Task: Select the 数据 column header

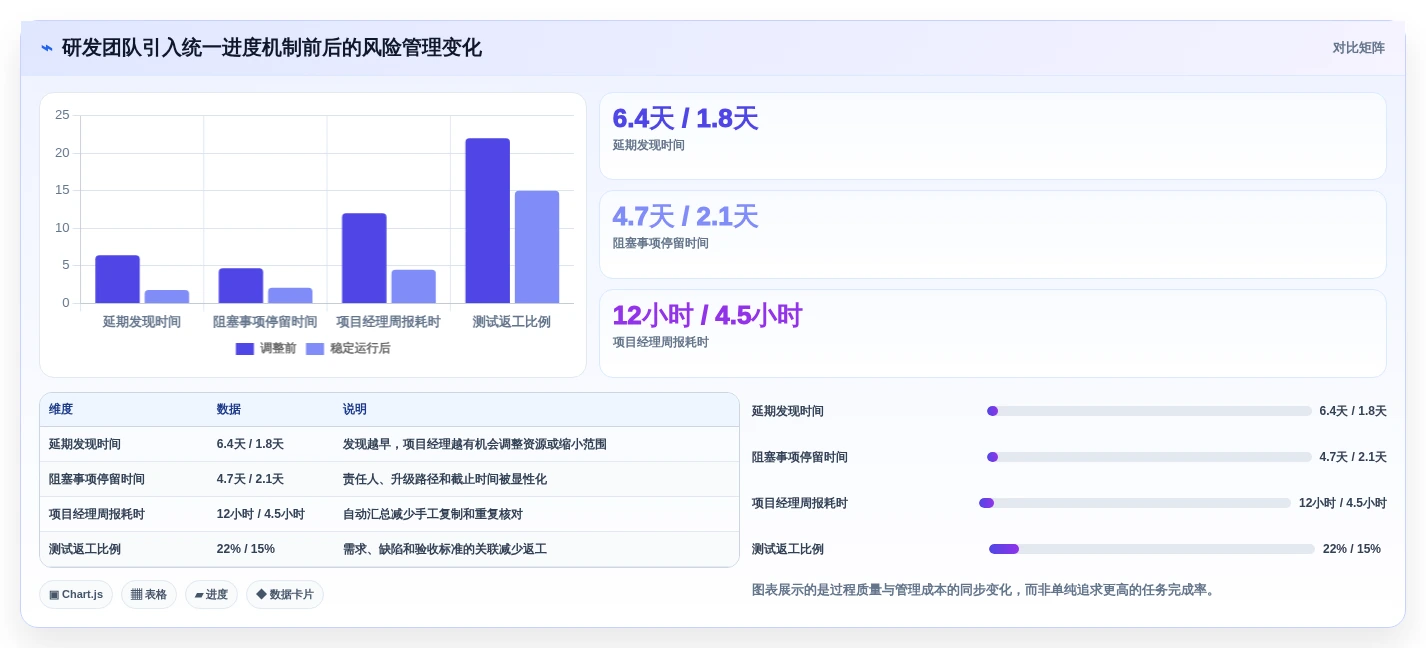Action: [229, 409]
